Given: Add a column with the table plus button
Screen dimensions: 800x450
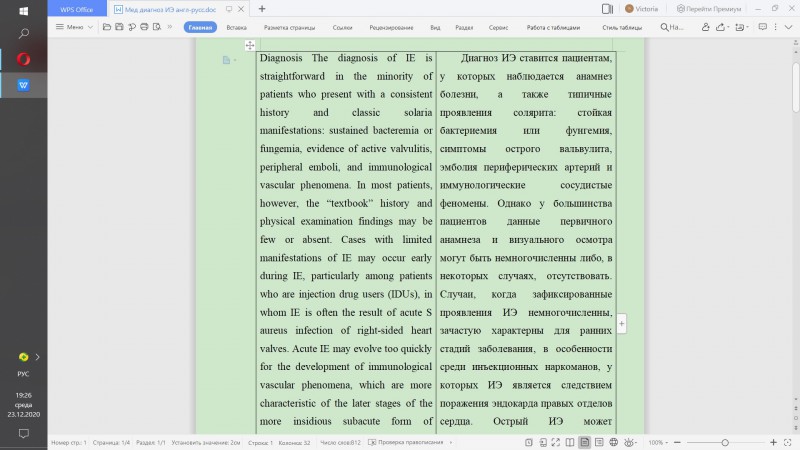Looking at the screenshot, I should coord(621,323).
